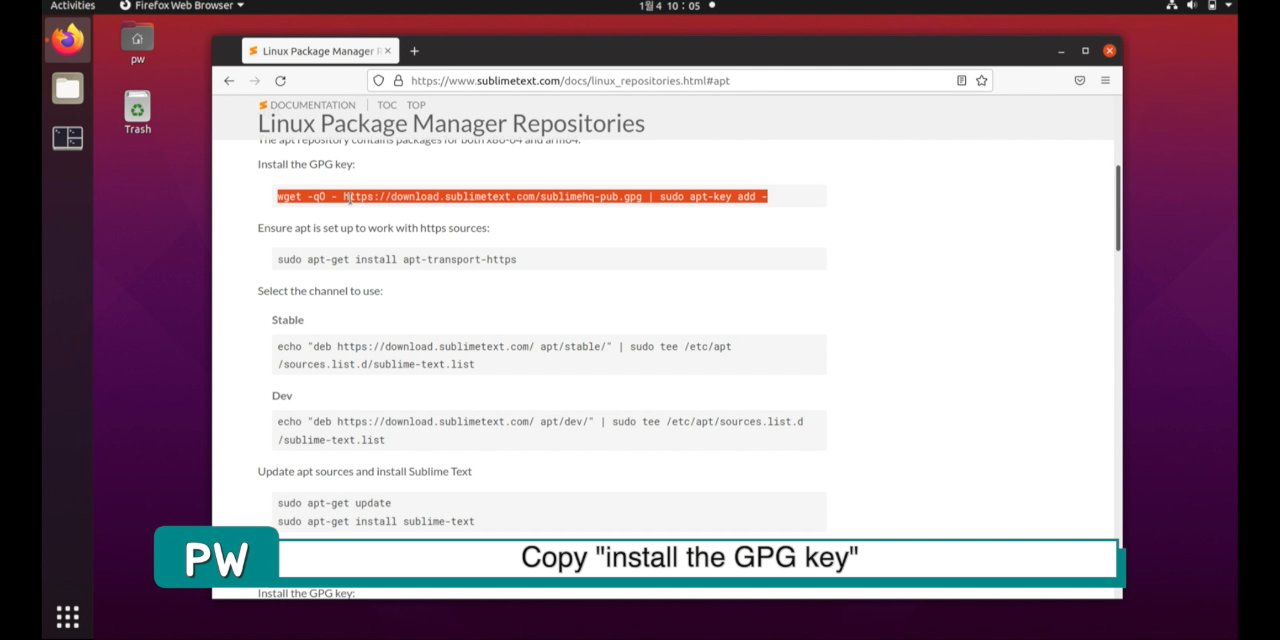Click 'Ensure apt is set up' sentence

coord(373,228)
